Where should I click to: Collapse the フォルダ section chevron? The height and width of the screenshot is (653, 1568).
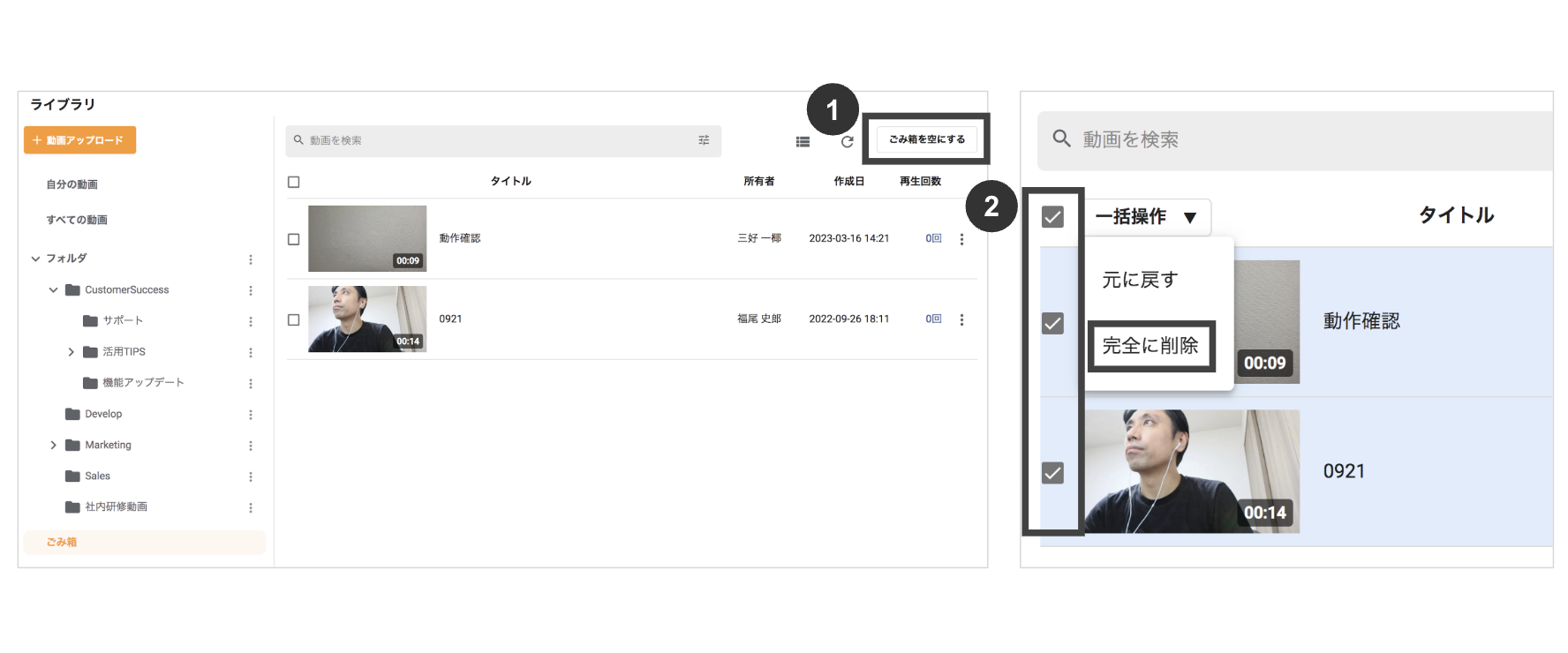pos(35,259)
